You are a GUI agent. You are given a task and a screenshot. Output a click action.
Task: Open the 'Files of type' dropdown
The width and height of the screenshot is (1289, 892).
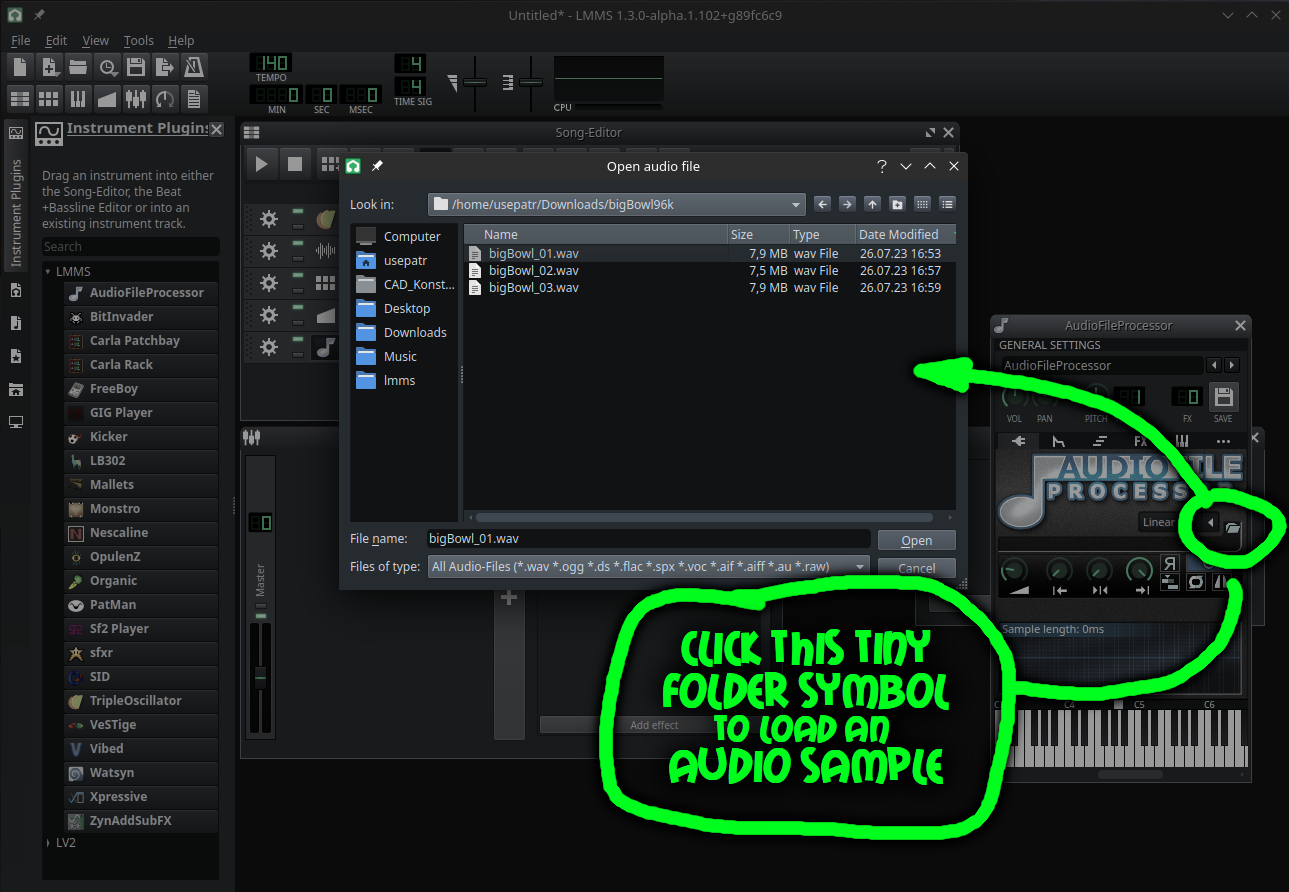pyautogui.click(x=859, y=566)
